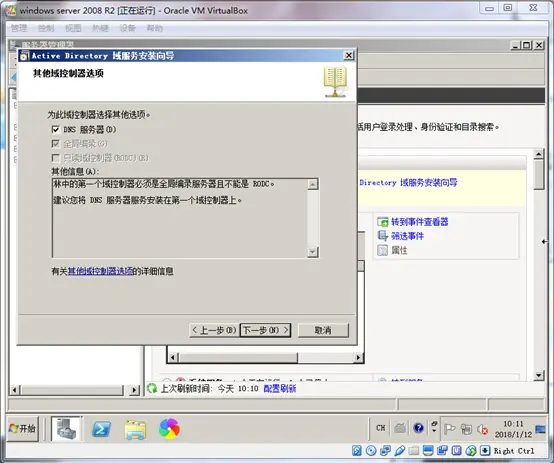Close the Active Directory install wizard
Viewport: 554px width, 463px height.
pos(349,55)
